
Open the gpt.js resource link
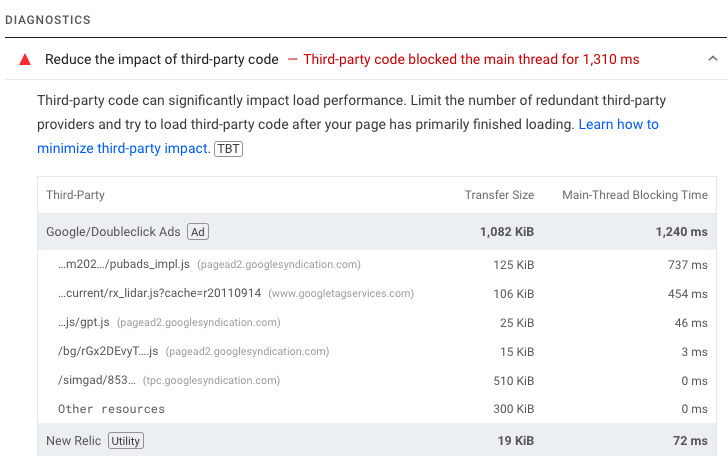point(83,323)
